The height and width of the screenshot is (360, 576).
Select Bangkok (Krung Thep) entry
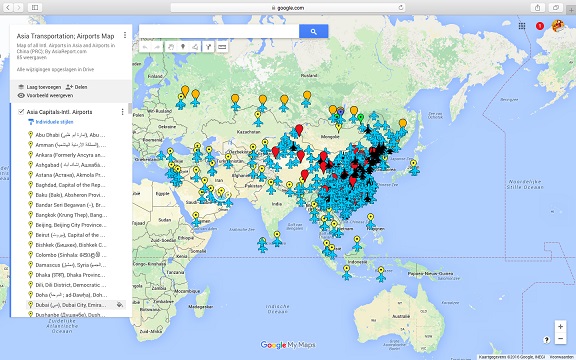pyautogui.click(x=71, y=215)
